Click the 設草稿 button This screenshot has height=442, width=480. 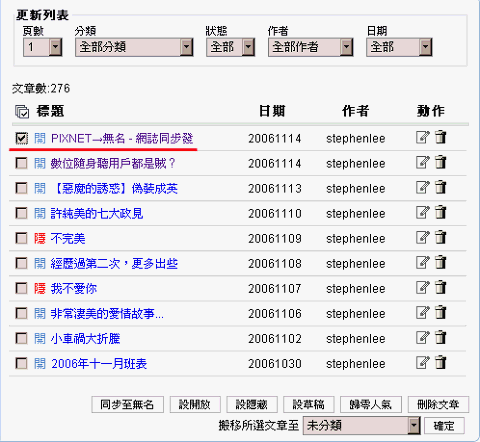(309, 405)
